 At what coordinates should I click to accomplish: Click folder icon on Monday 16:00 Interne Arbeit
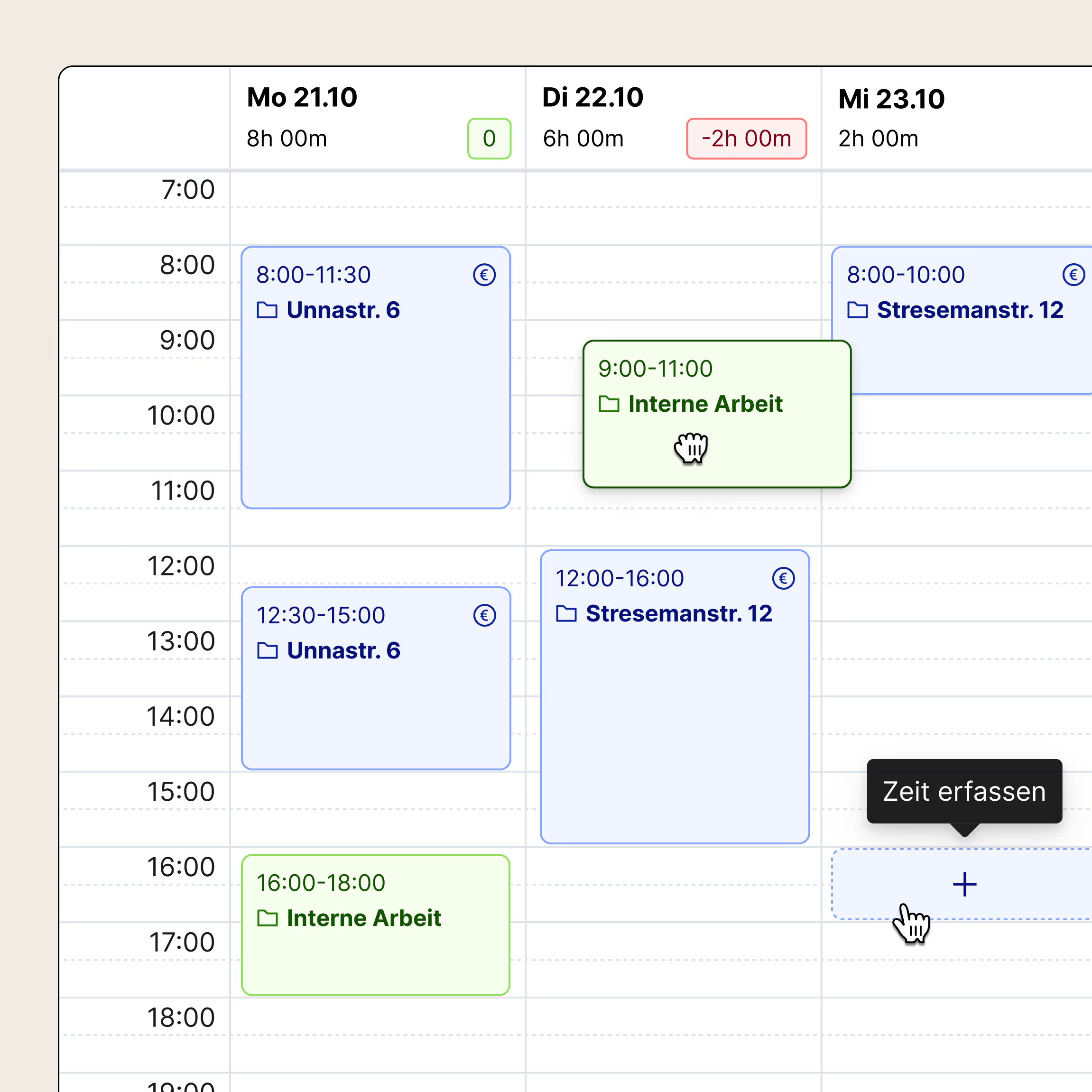pyautogui.click(x=267, y=918)
